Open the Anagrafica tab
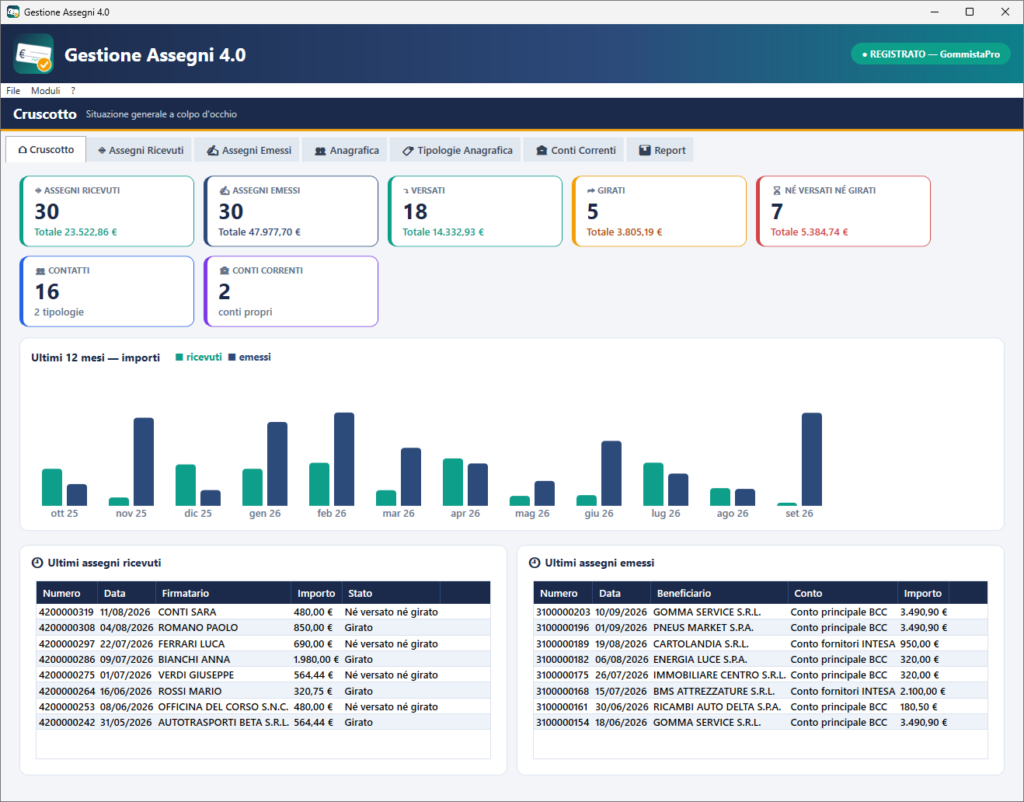Viewport: 1024px width, 802px height. (346, 150)
